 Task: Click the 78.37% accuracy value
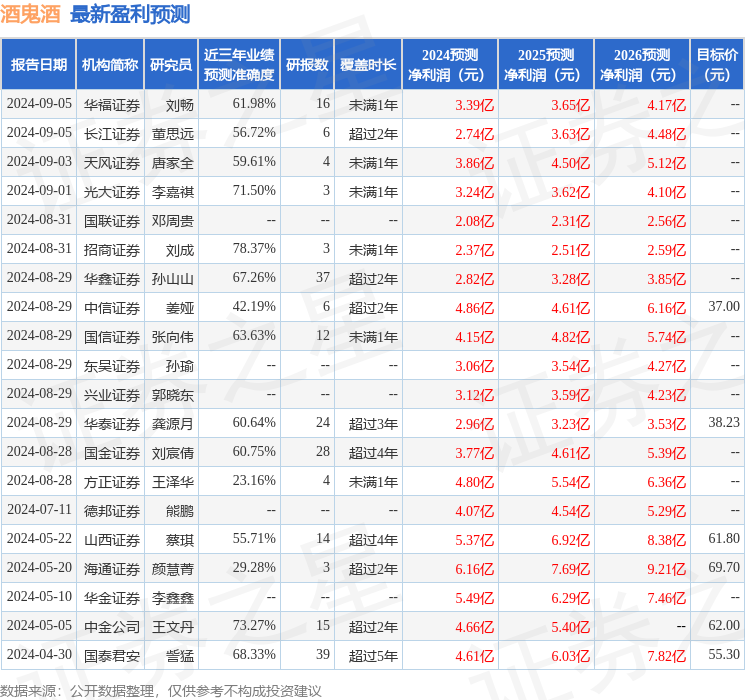tap(254, 248)
